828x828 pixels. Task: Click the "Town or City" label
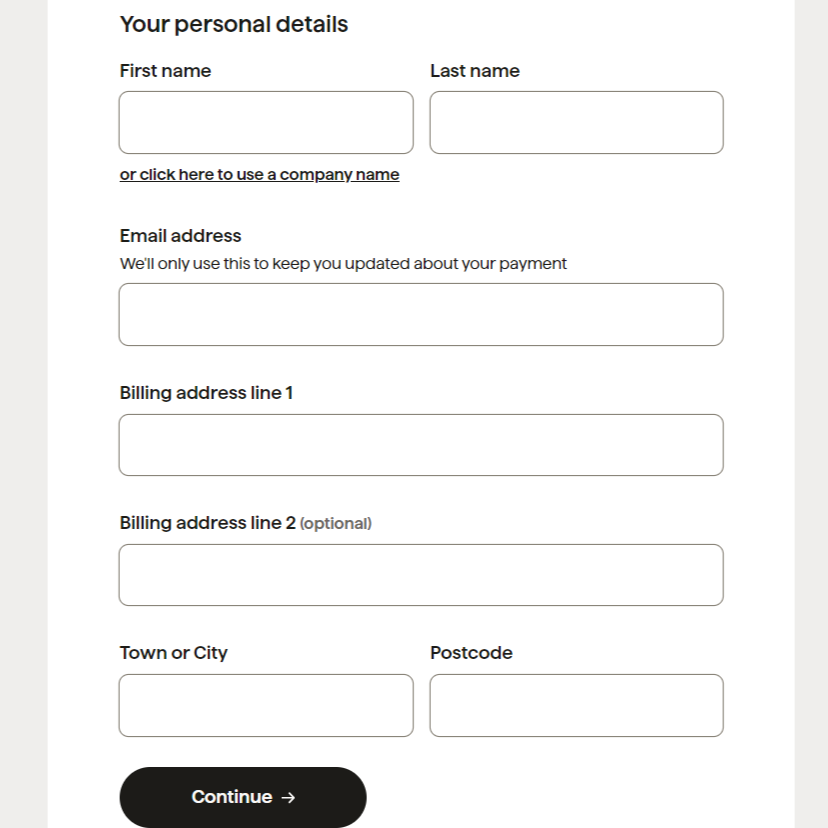(x=174, y=653)
